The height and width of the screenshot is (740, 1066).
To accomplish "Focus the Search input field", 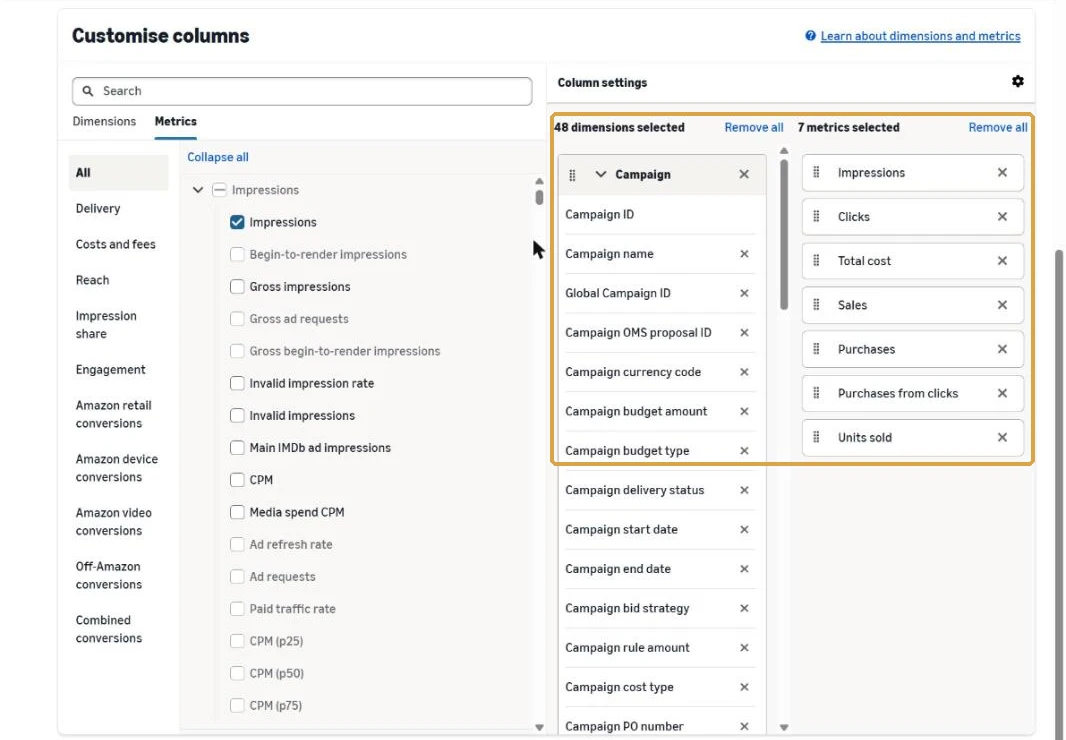I will (302, 91).
